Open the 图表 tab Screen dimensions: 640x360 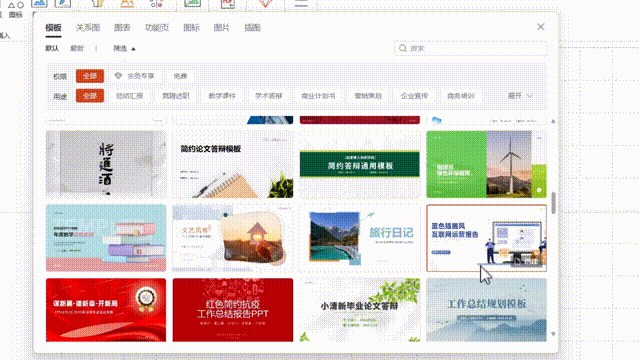click(122, 28)
